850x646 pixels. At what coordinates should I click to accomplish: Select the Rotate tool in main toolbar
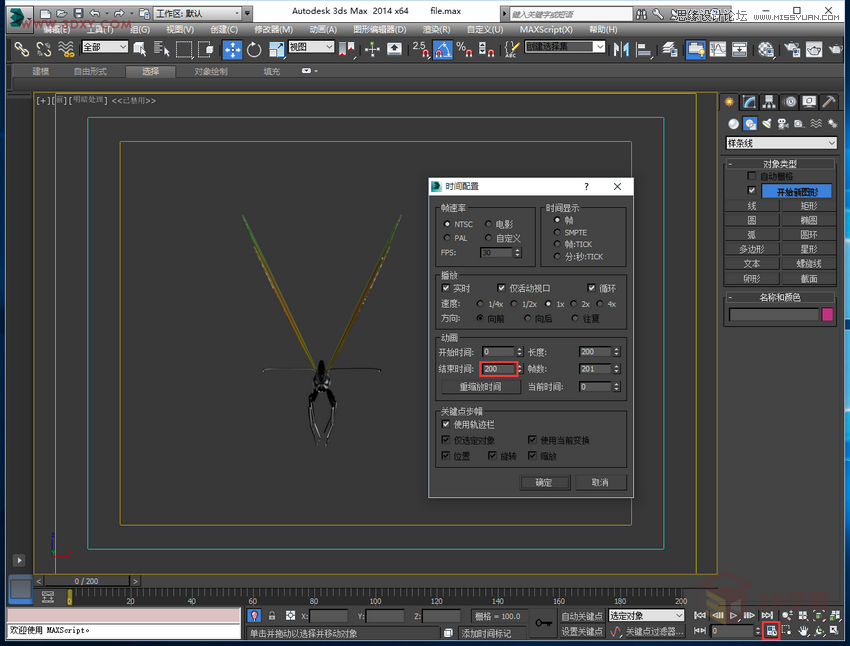[254, 49]
